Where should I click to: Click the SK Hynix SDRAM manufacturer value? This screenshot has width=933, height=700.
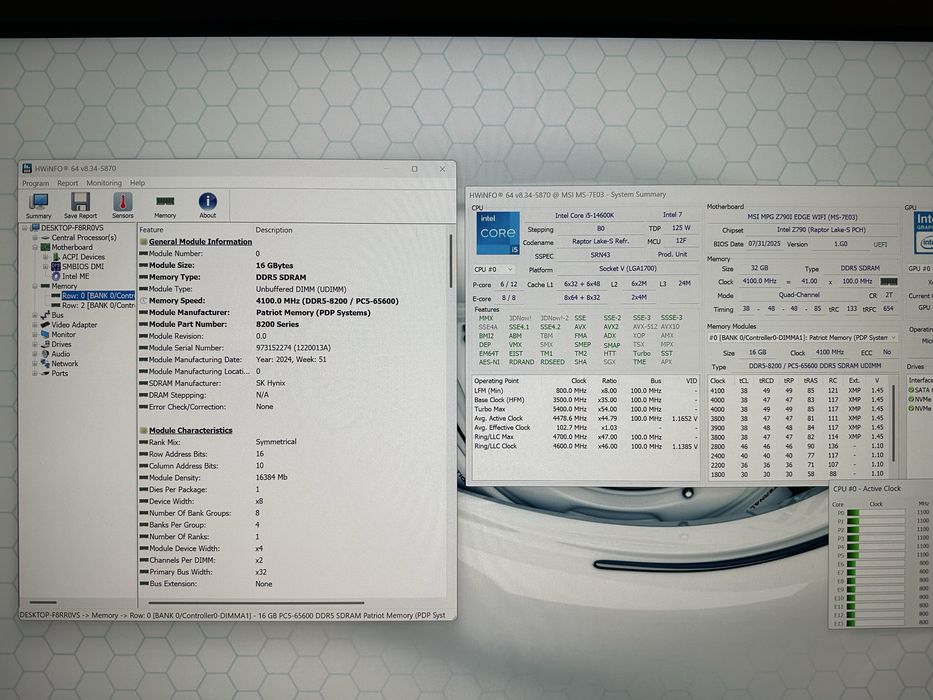pyautogui.click(x=271, y=383)
